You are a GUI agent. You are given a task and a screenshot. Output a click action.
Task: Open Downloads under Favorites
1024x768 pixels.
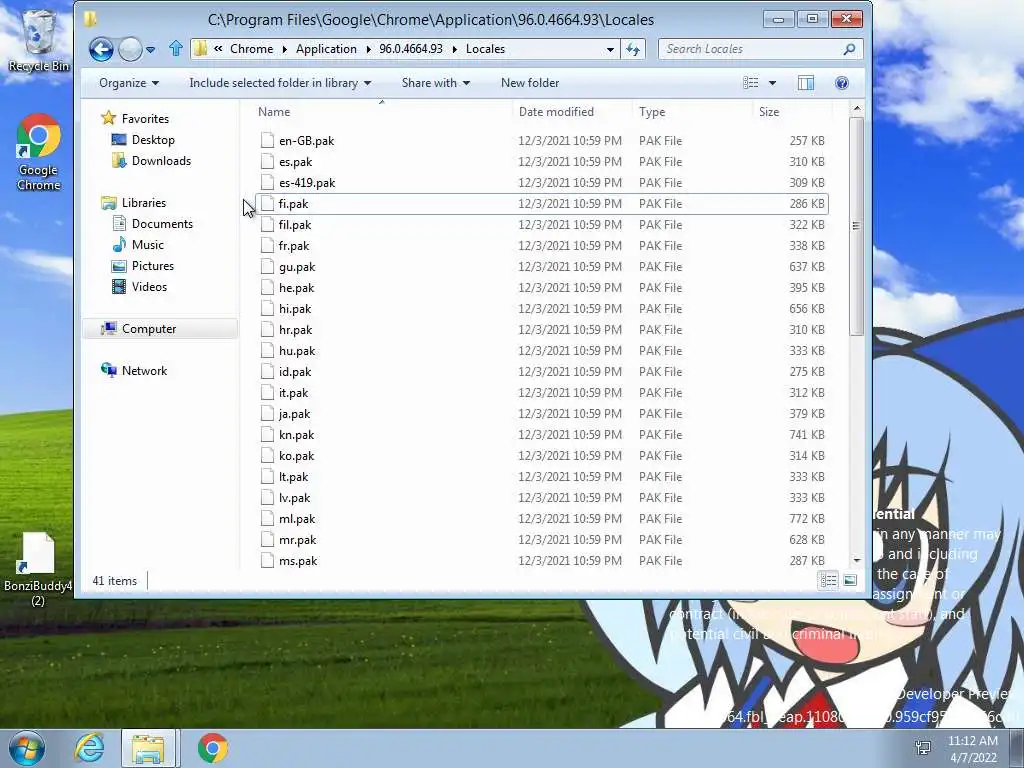[x=152, y=161]
